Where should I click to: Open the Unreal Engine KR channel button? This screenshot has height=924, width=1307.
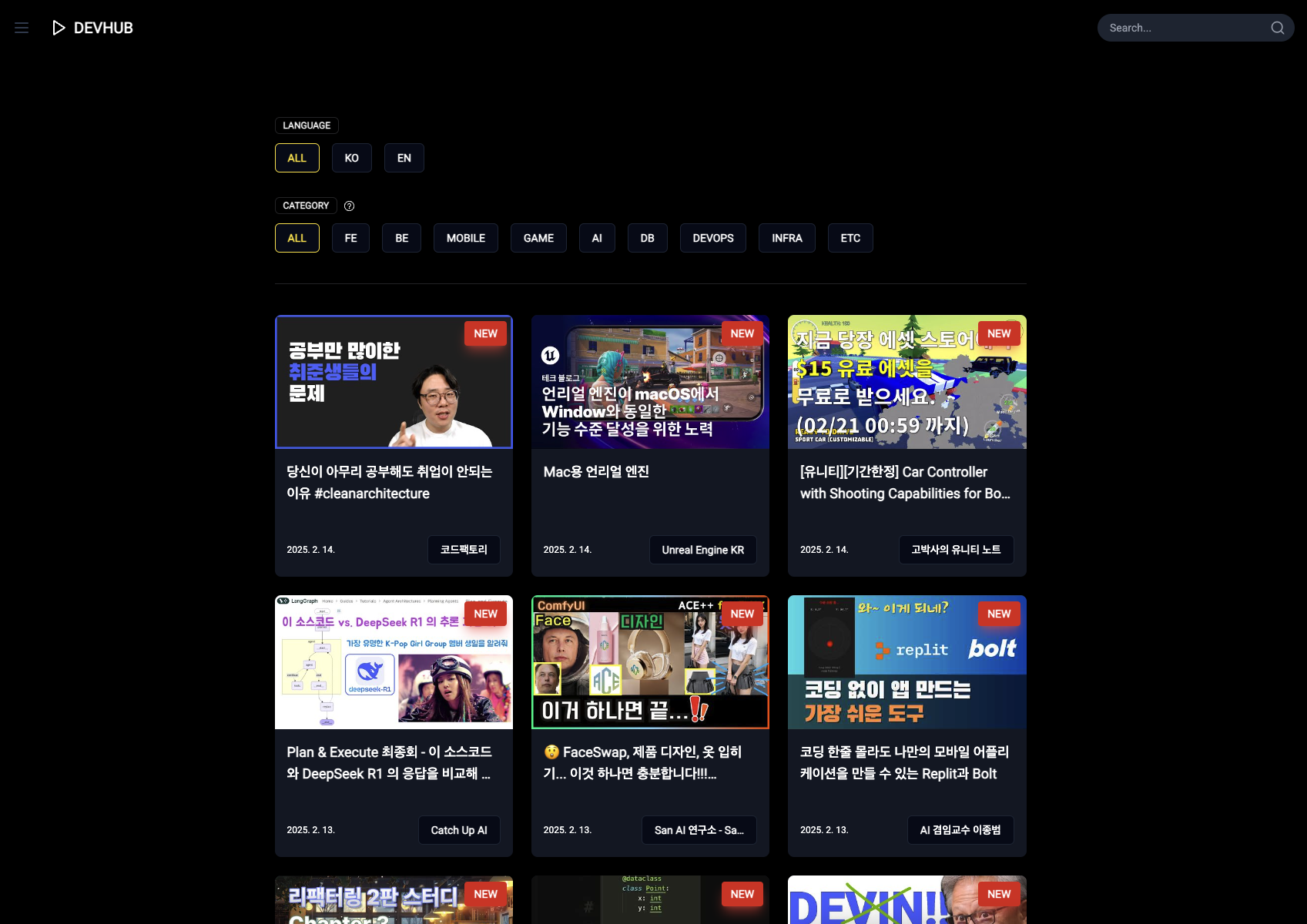(703, 550)
